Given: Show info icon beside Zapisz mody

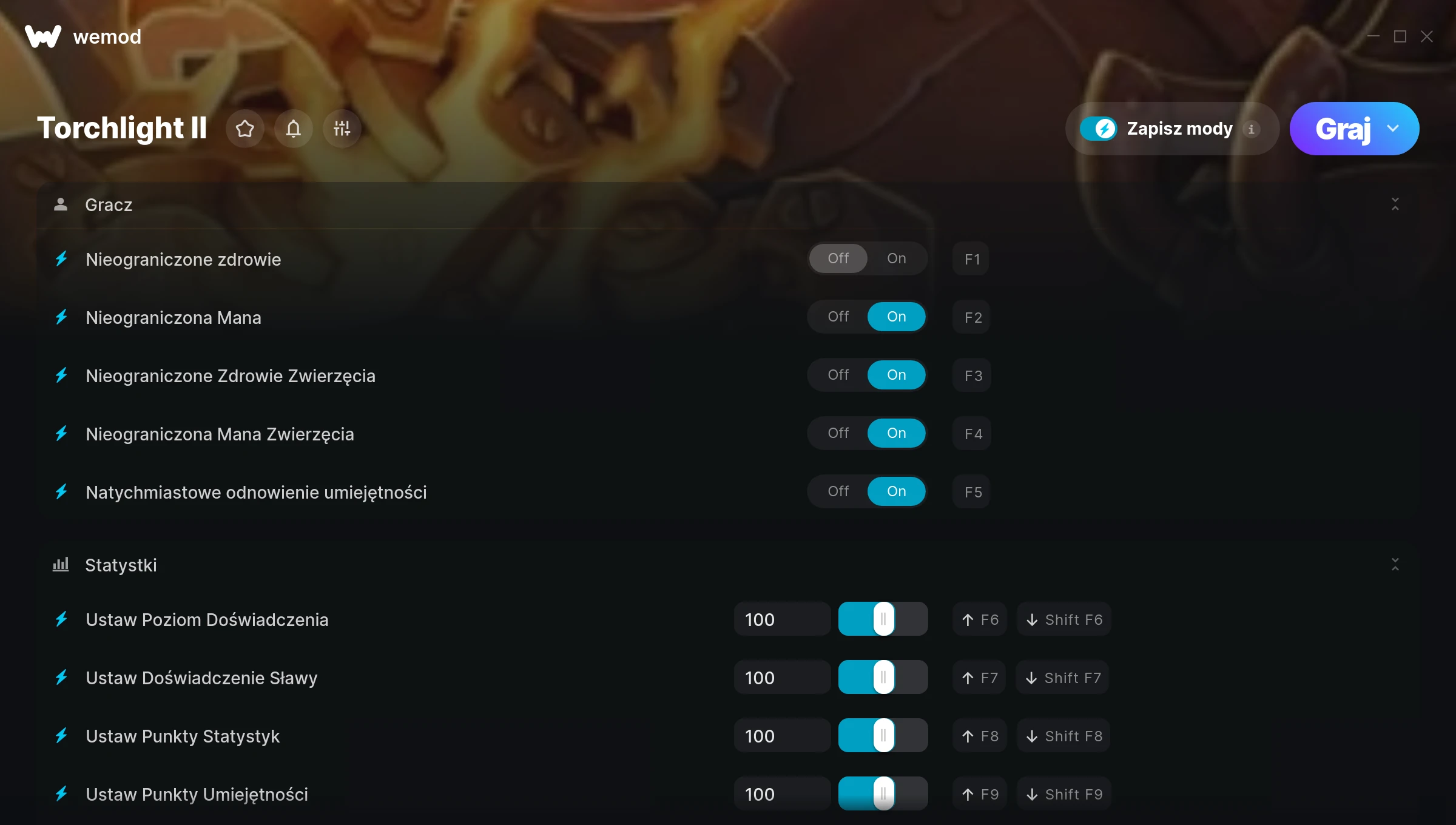Looking at the screenshot, I should click(x=1251, y=129).
